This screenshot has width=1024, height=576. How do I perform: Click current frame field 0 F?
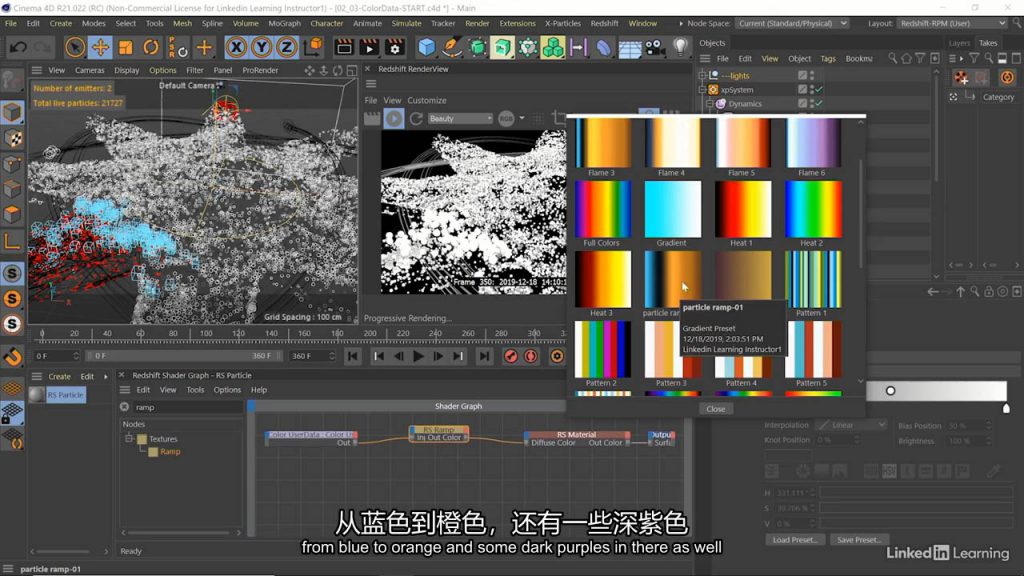(x=56, y=356)
